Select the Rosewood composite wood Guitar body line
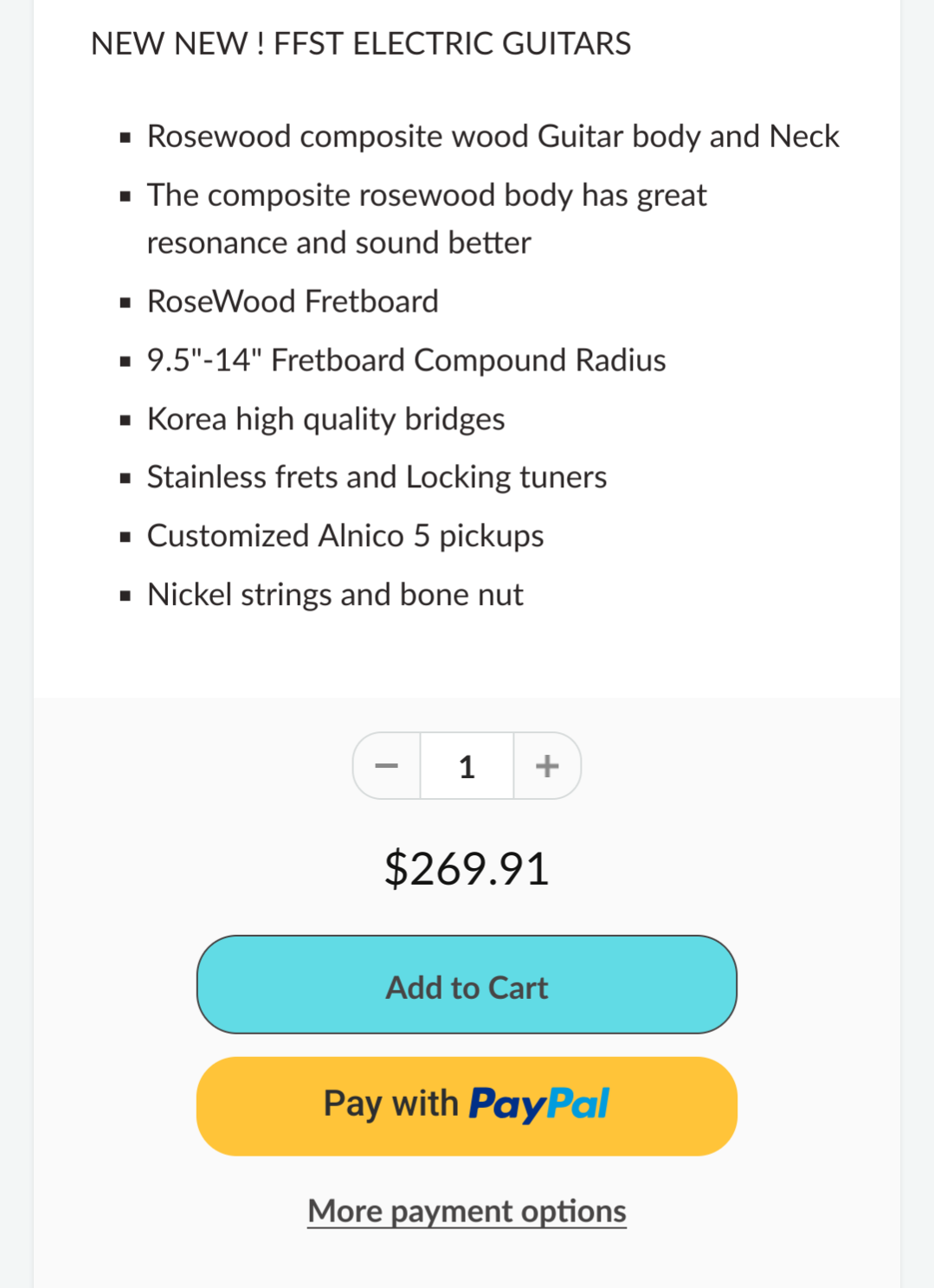 (x=493, y=137)
